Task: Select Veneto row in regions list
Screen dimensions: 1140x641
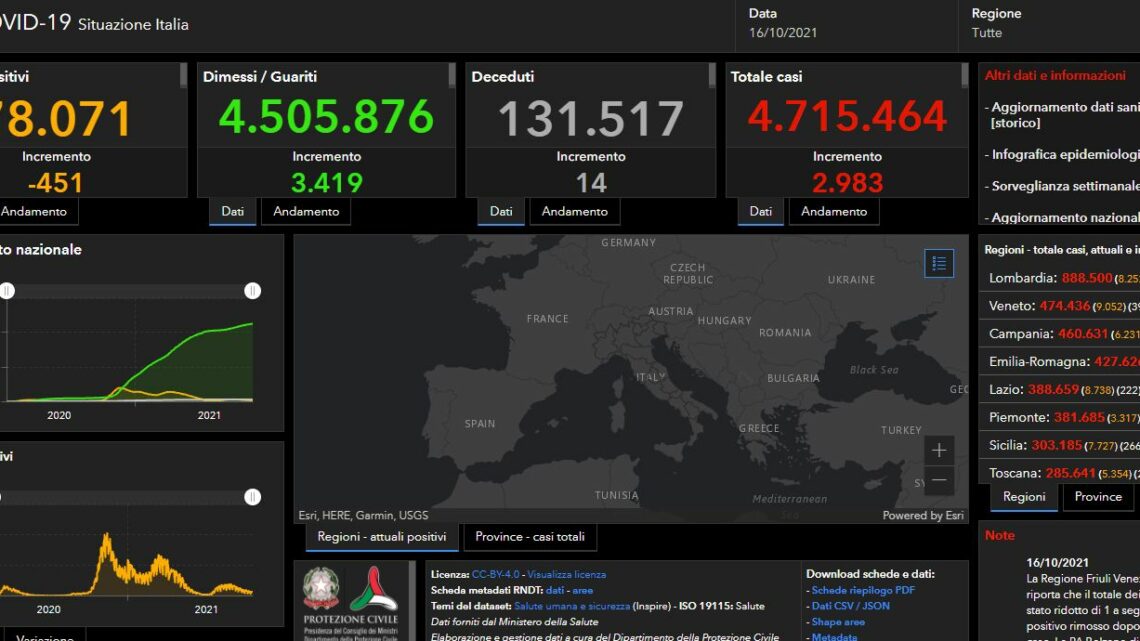Action: point(1059,306)
